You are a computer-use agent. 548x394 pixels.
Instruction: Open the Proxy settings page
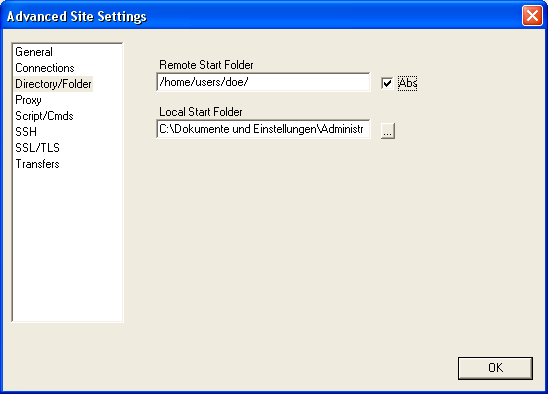click(28, 100)
